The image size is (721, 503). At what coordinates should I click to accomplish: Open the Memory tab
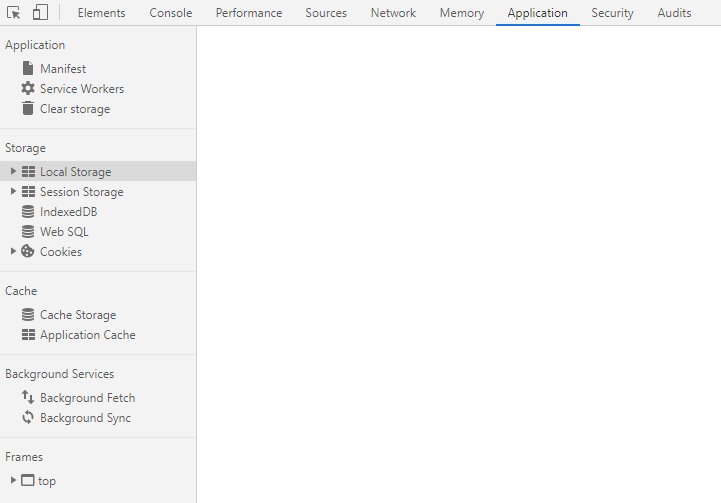[462, 13]
